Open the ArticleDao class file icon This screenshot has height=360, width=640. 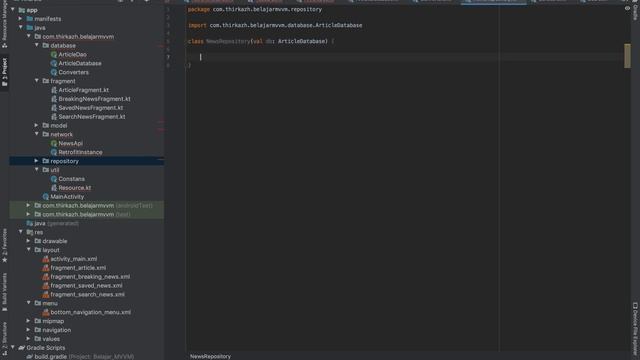(54, 54)
